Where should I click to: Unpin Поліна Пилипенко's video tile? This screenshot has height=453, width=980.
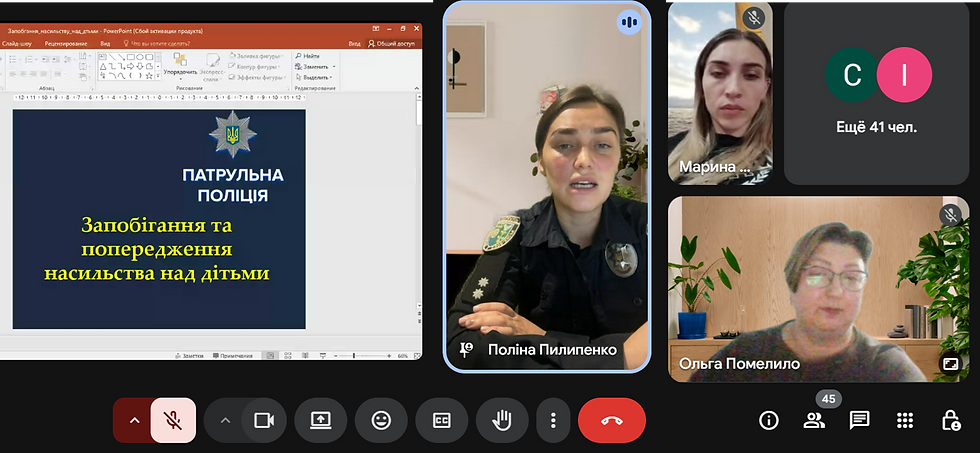pos(466,350)
